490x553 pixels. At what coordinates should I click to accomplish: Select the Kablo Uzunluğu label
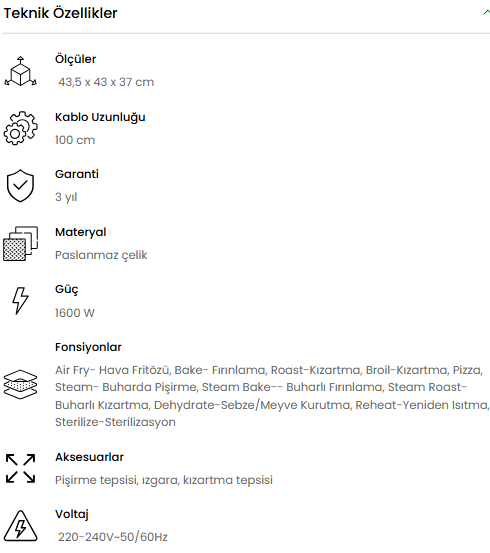100,117
